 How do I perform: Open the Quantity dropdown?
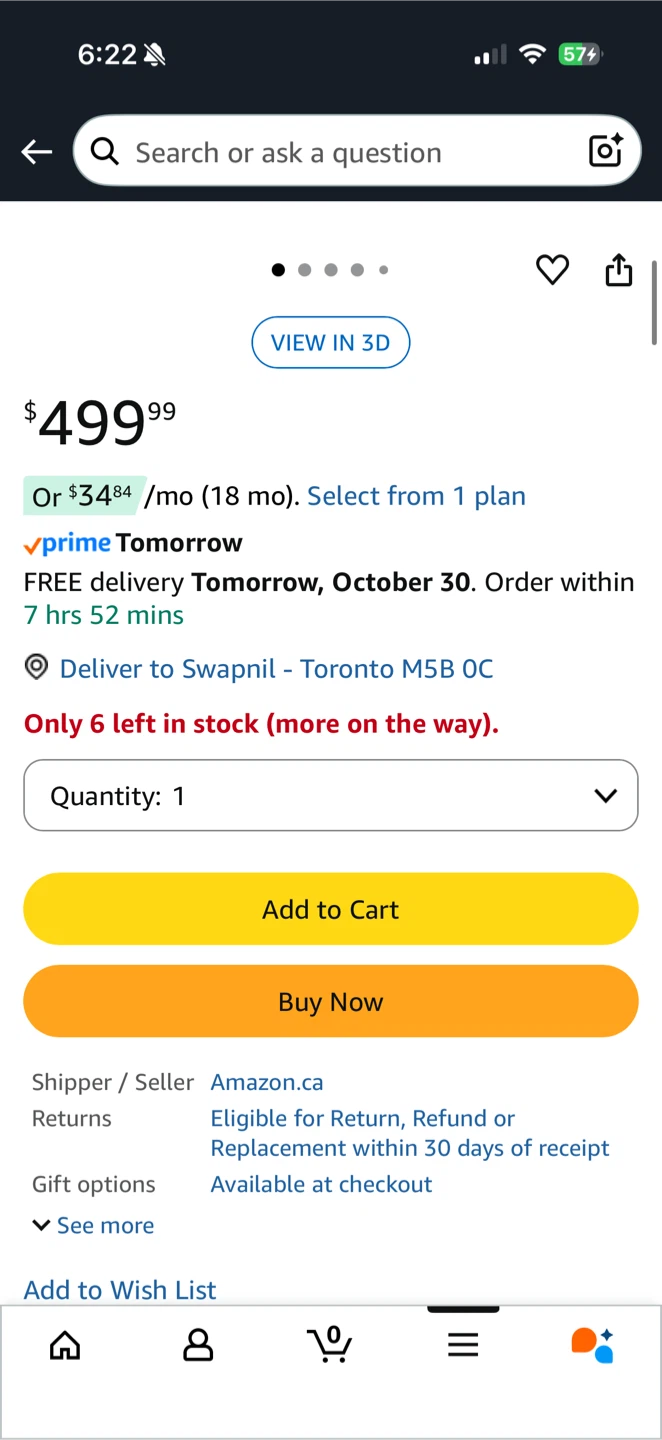pyautogui.click(x=331, y=796)
